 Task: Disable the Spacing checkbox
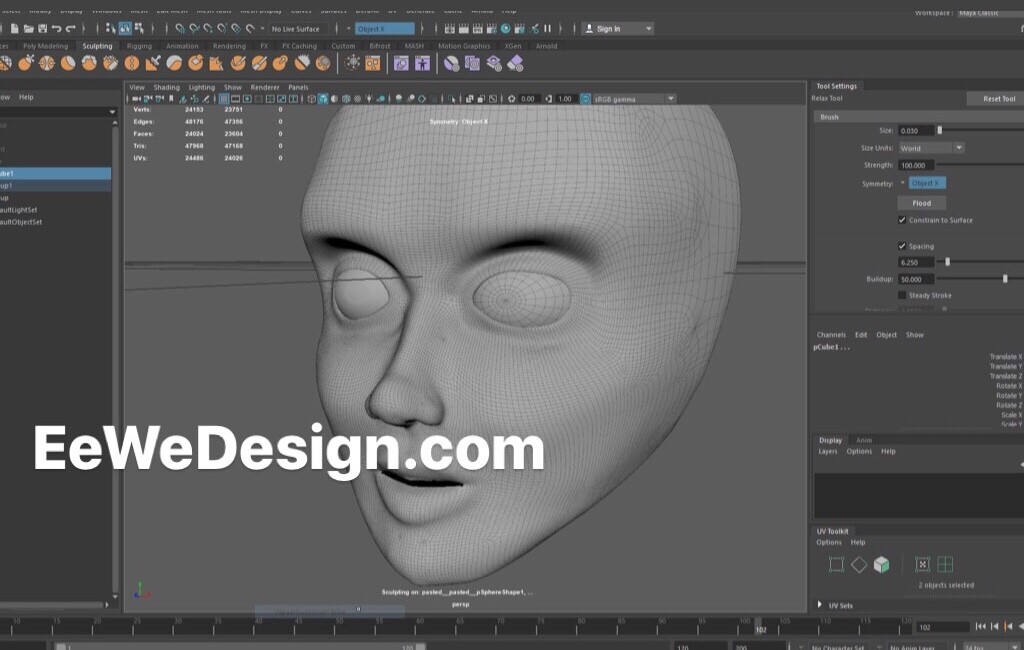pos(901,246)
